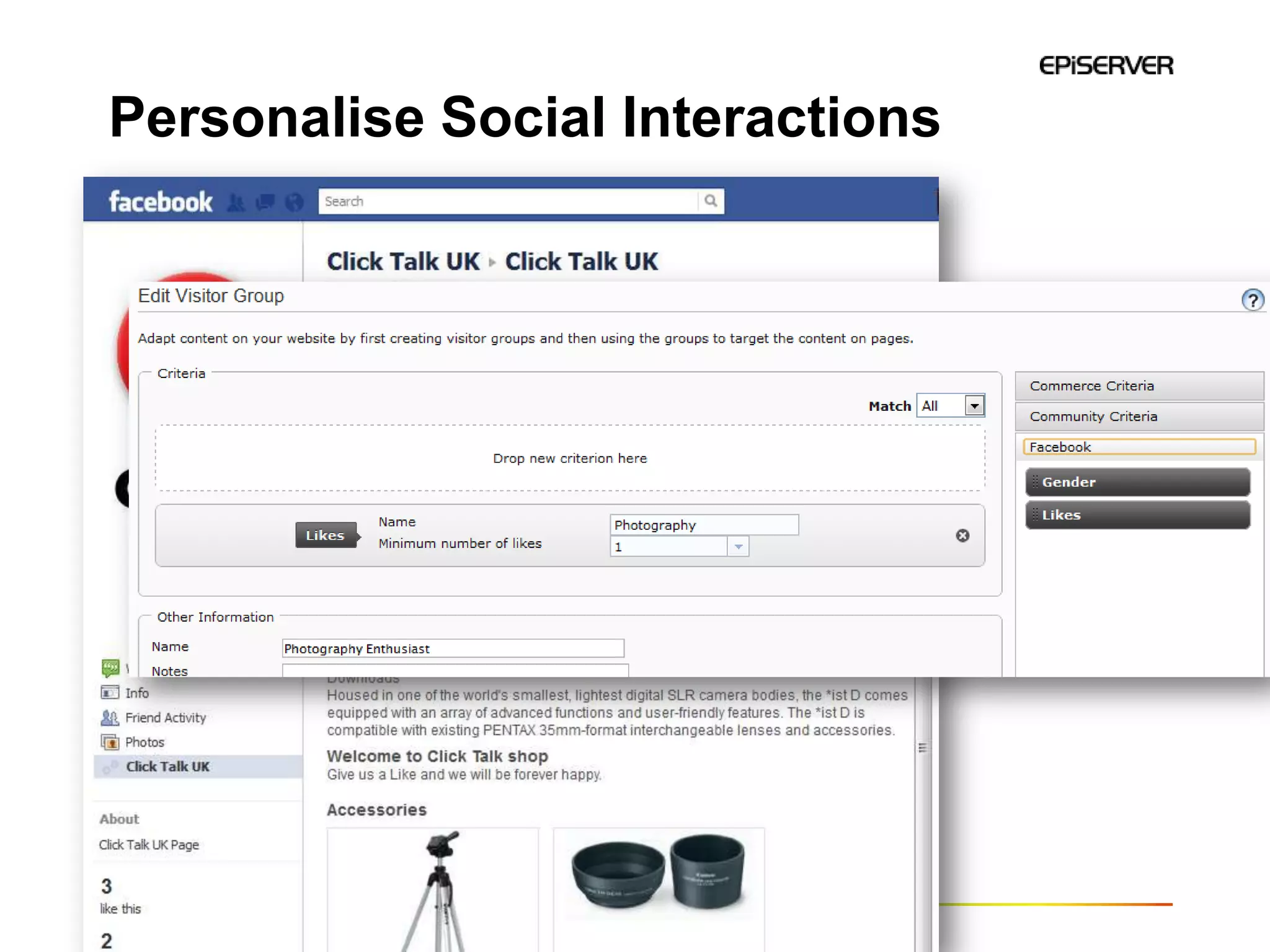Screen dimensions: 1270x952
Task: Click the EPiServer logo
Action: (1106, 65)
